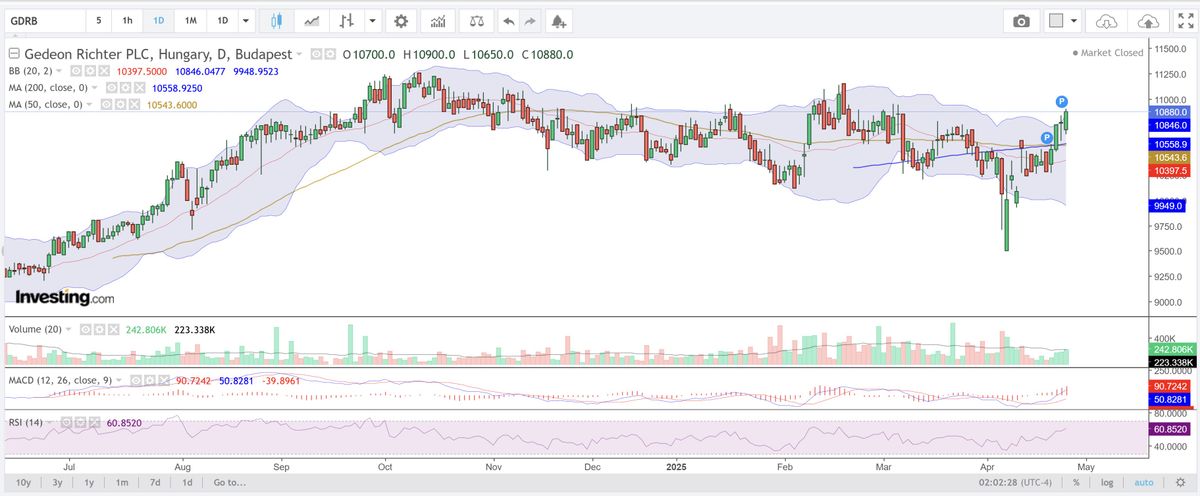Open chart properties gear icon
Image resolution: width=1200 pixels, height=496 pixels.
pos(402,21)
